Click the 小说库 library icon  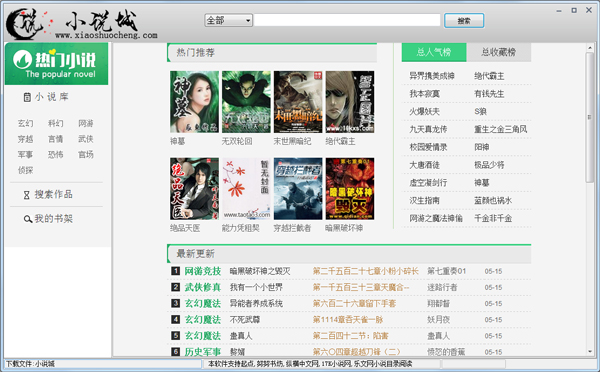(27, 97)
